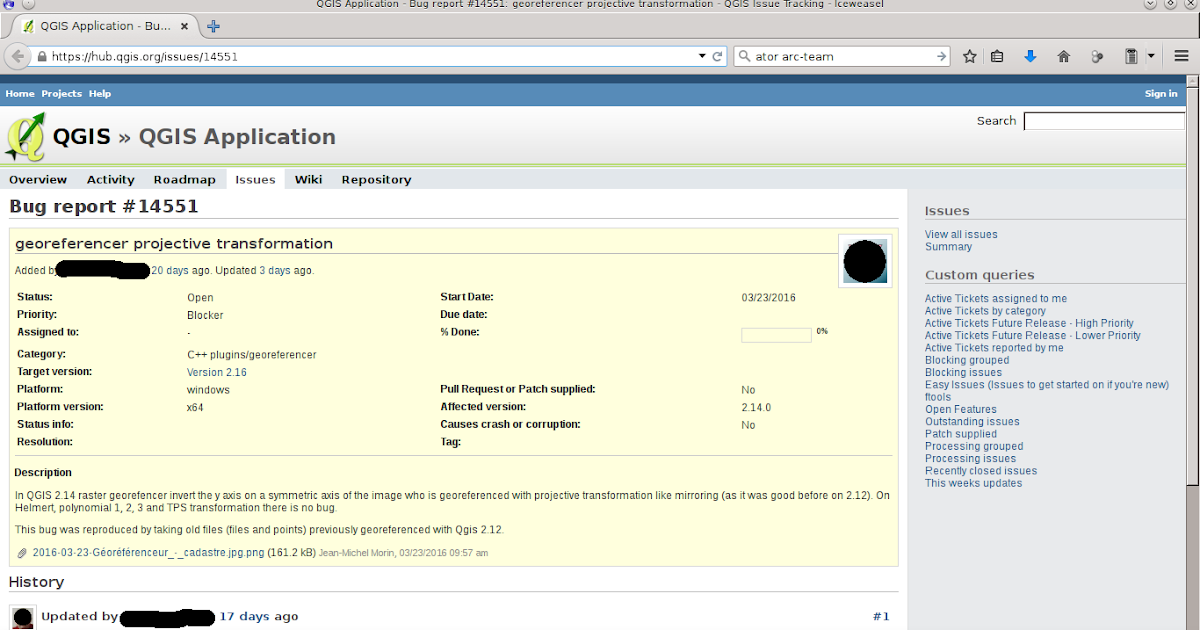Image resolution: width=1200 pixels, height=630 pixels.
Task: Go to browser home page icon
Action: click(x=1063, y=57)
